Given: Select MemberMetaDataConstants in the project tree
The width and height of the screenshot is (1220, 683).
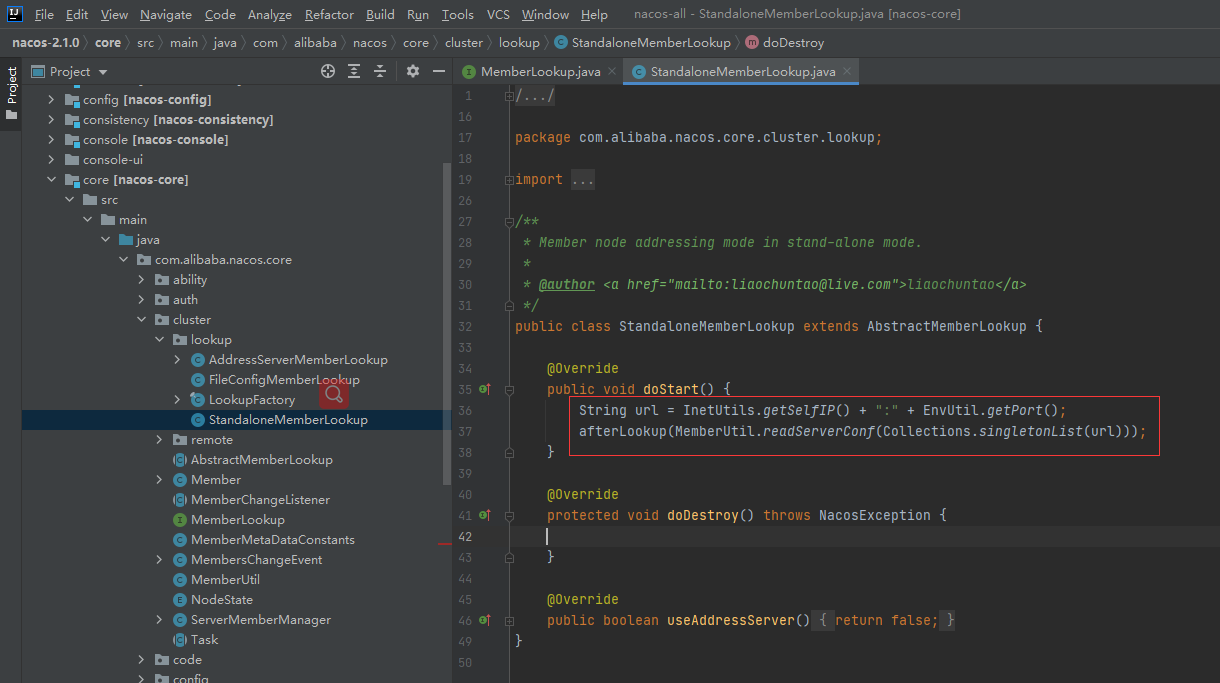Looking at the screenshot, I should (x=272, y=540).
